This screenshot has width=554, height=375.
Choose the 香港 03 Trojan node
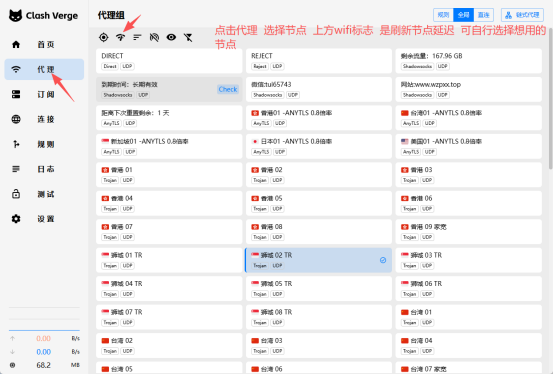pos(468,175)
